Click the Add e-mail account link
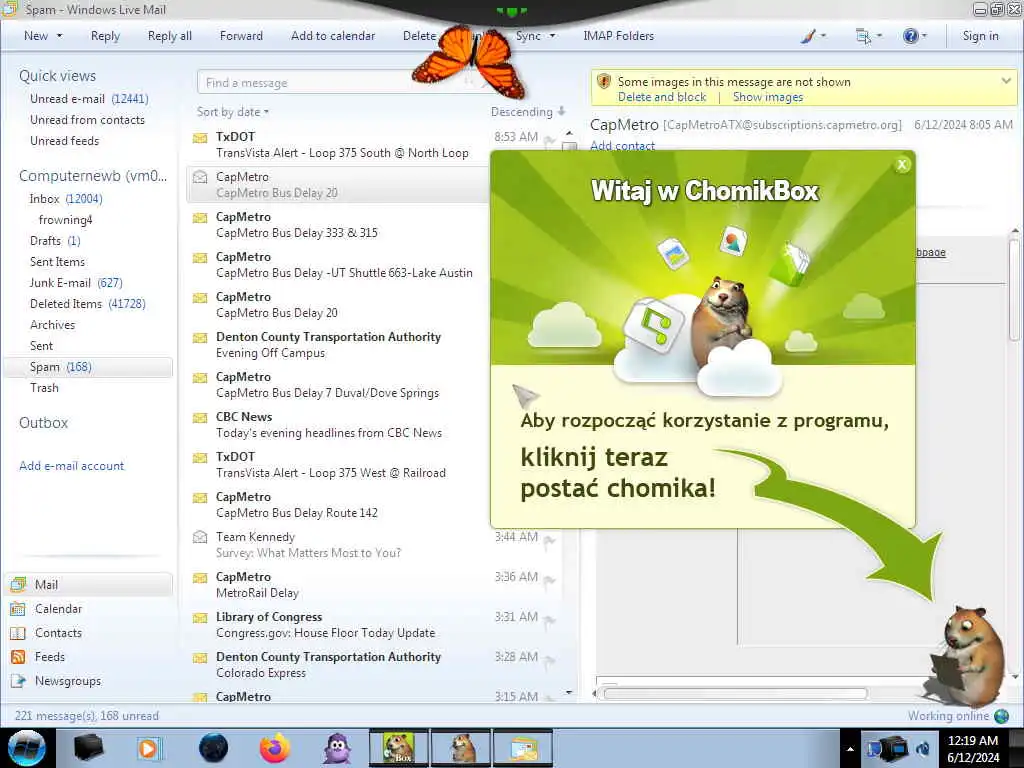Viewport: 1024px width, 768px height. click(71, 466)
